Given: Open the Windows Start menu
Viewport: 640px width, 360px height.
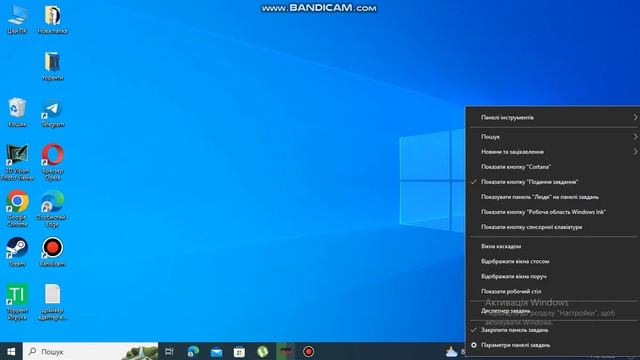Looking at the screenshot, I should (11, 351).
